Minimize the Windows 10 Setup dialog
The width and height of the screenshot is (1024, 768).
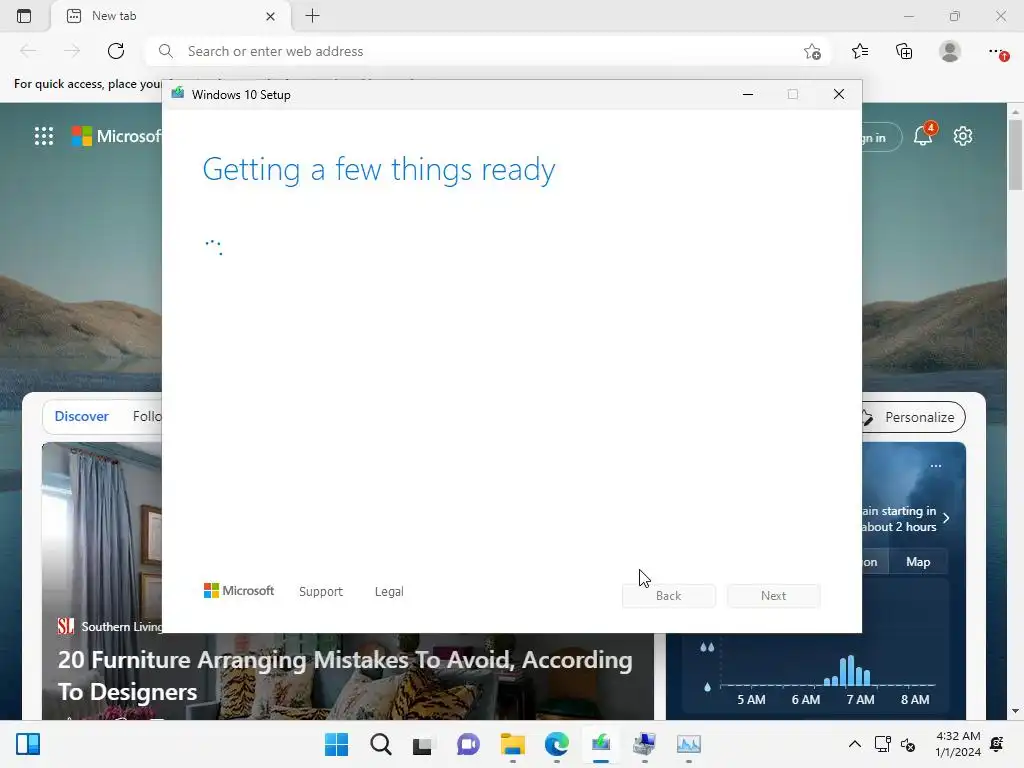pos(748,95)
